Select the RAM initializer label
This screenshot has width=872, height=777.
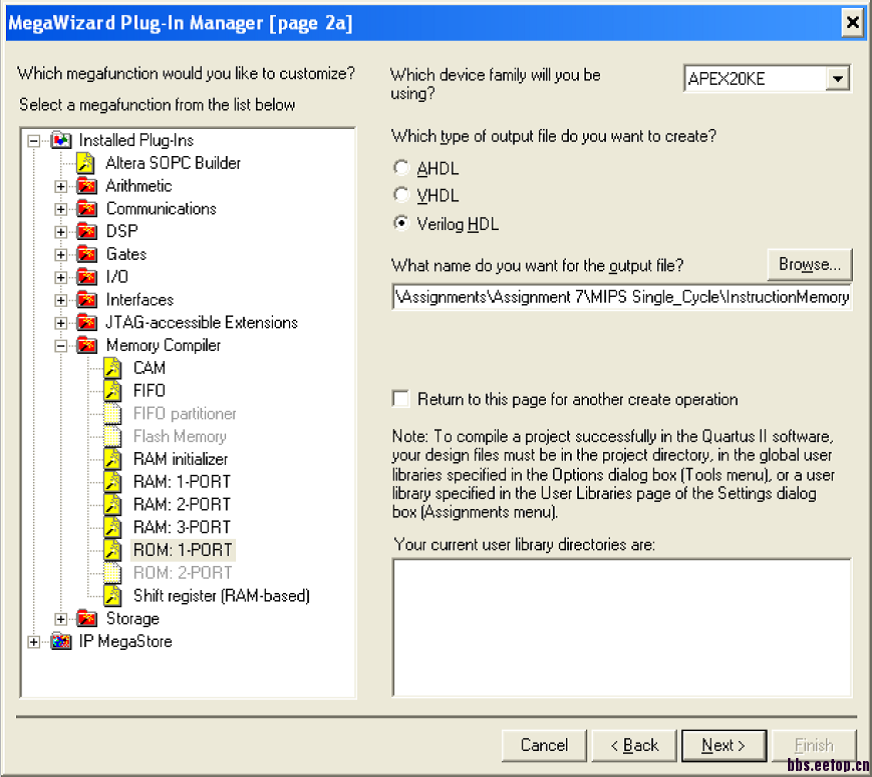180,459
